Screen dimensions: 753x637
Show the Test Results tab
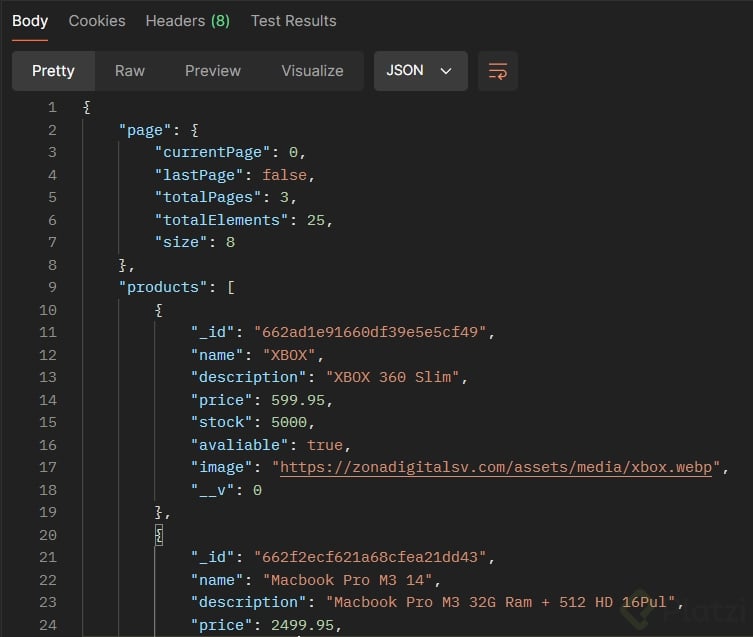click(x=293, y=21)
